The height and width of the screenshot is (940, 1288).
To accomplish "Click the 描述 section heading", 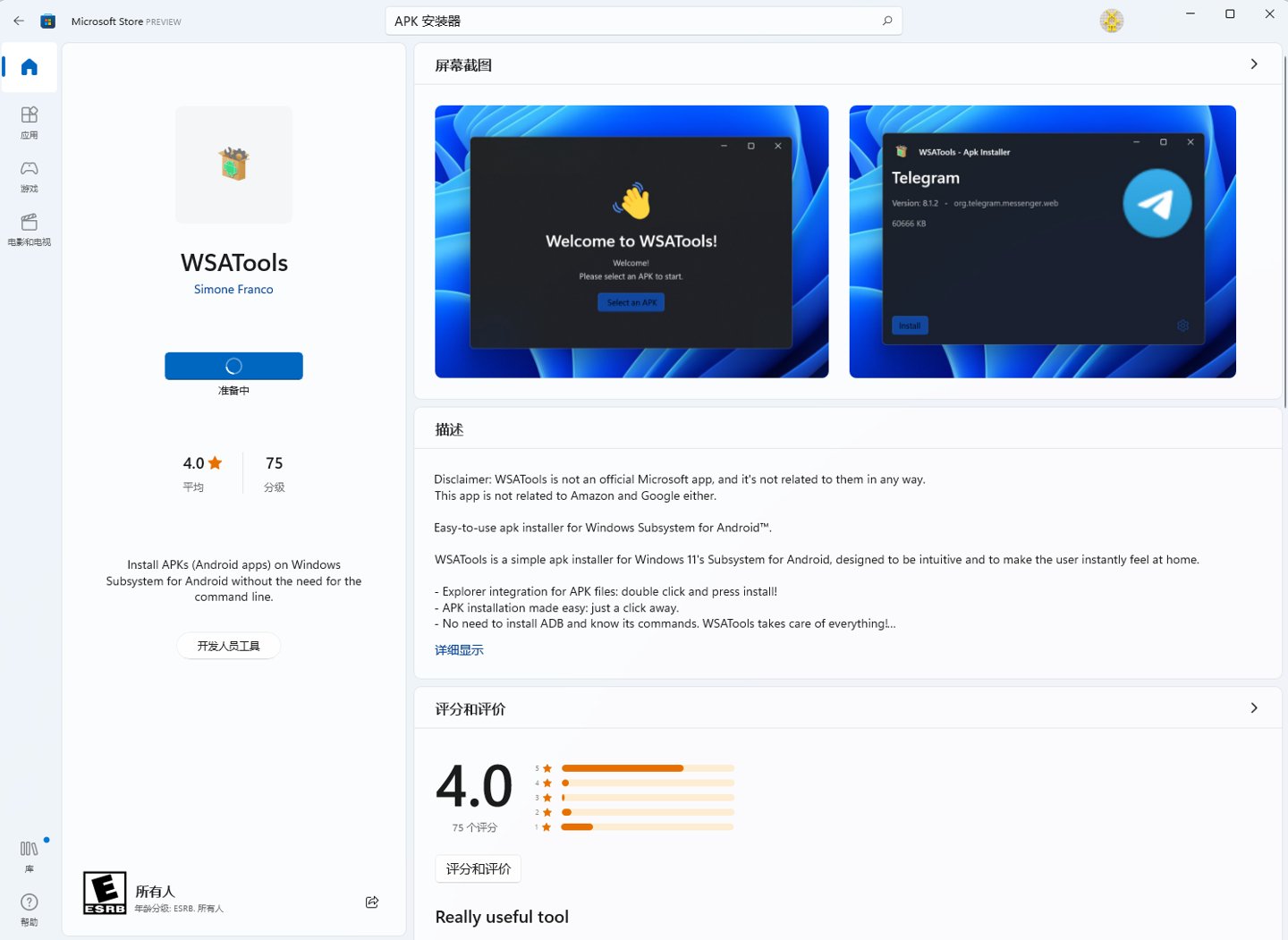I will point(449,429).
